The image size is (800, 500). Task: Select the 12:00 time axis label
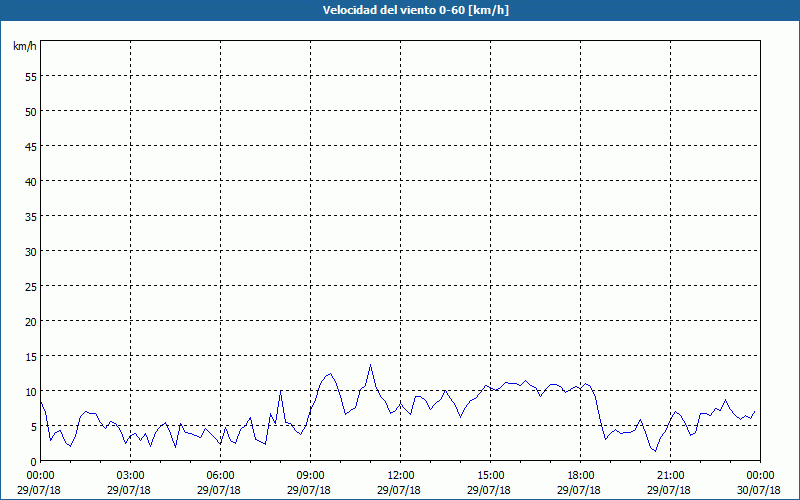tap(401, 476)
